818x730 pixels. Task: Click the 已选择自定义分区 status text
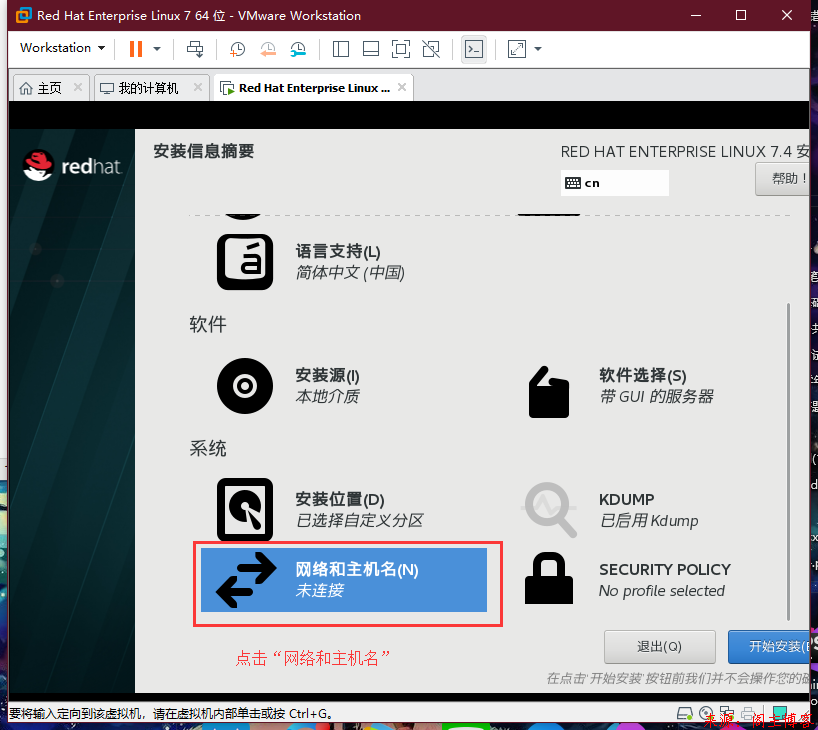(359, 520)
